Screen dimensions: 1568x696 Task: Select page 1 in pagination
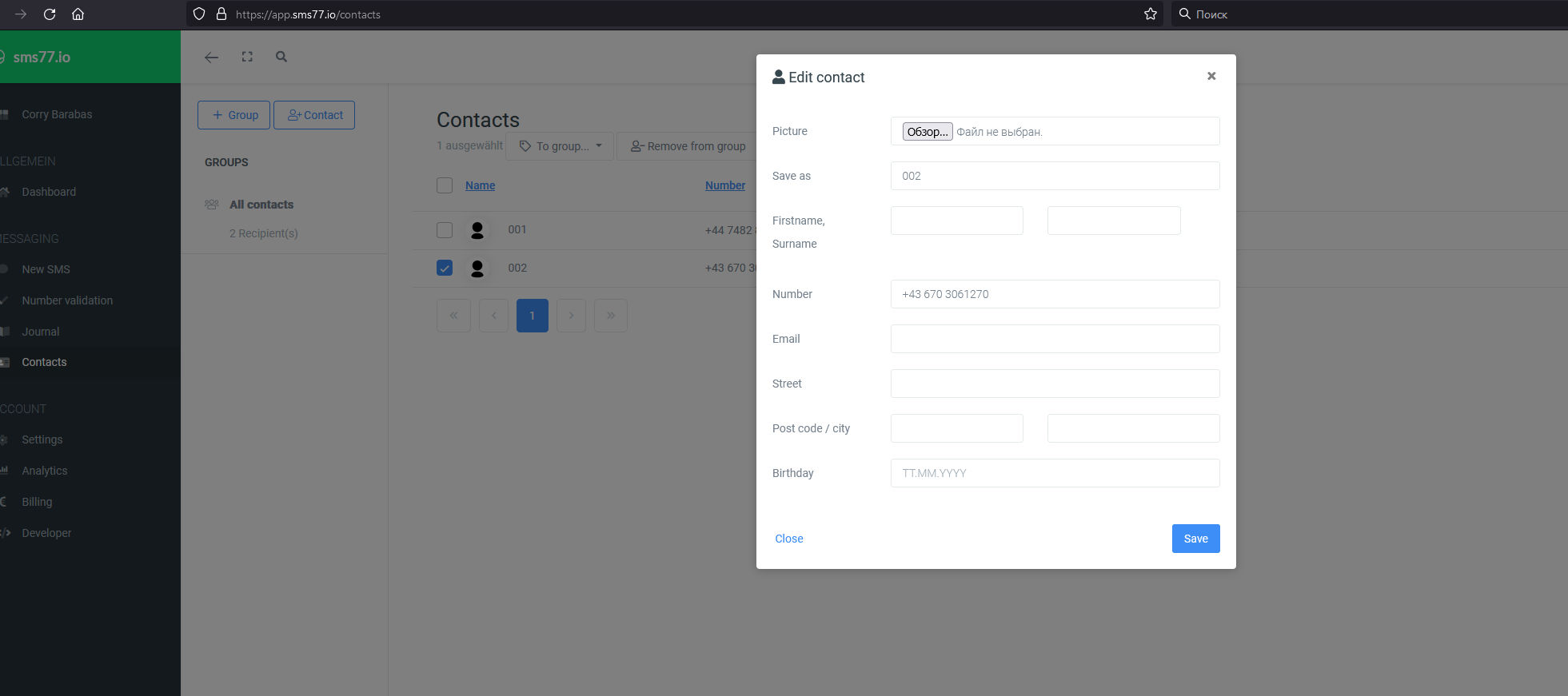point(533,316)
